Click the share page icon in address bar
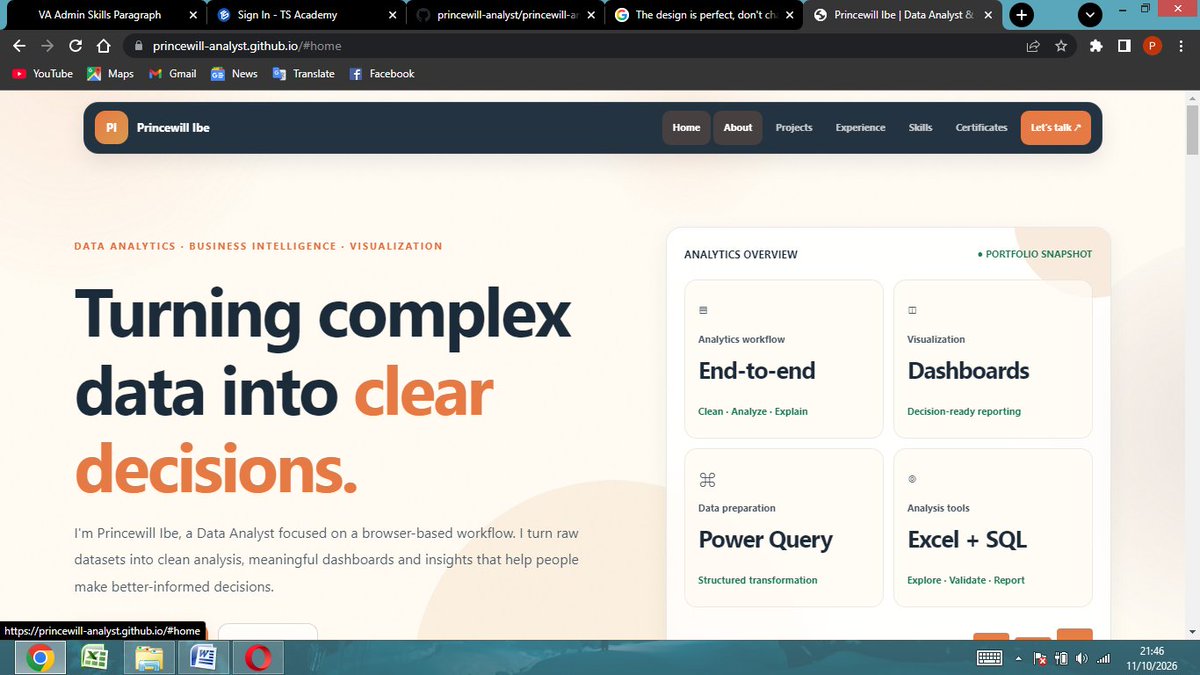The image size is (1200, 675). click(1032, 46)
